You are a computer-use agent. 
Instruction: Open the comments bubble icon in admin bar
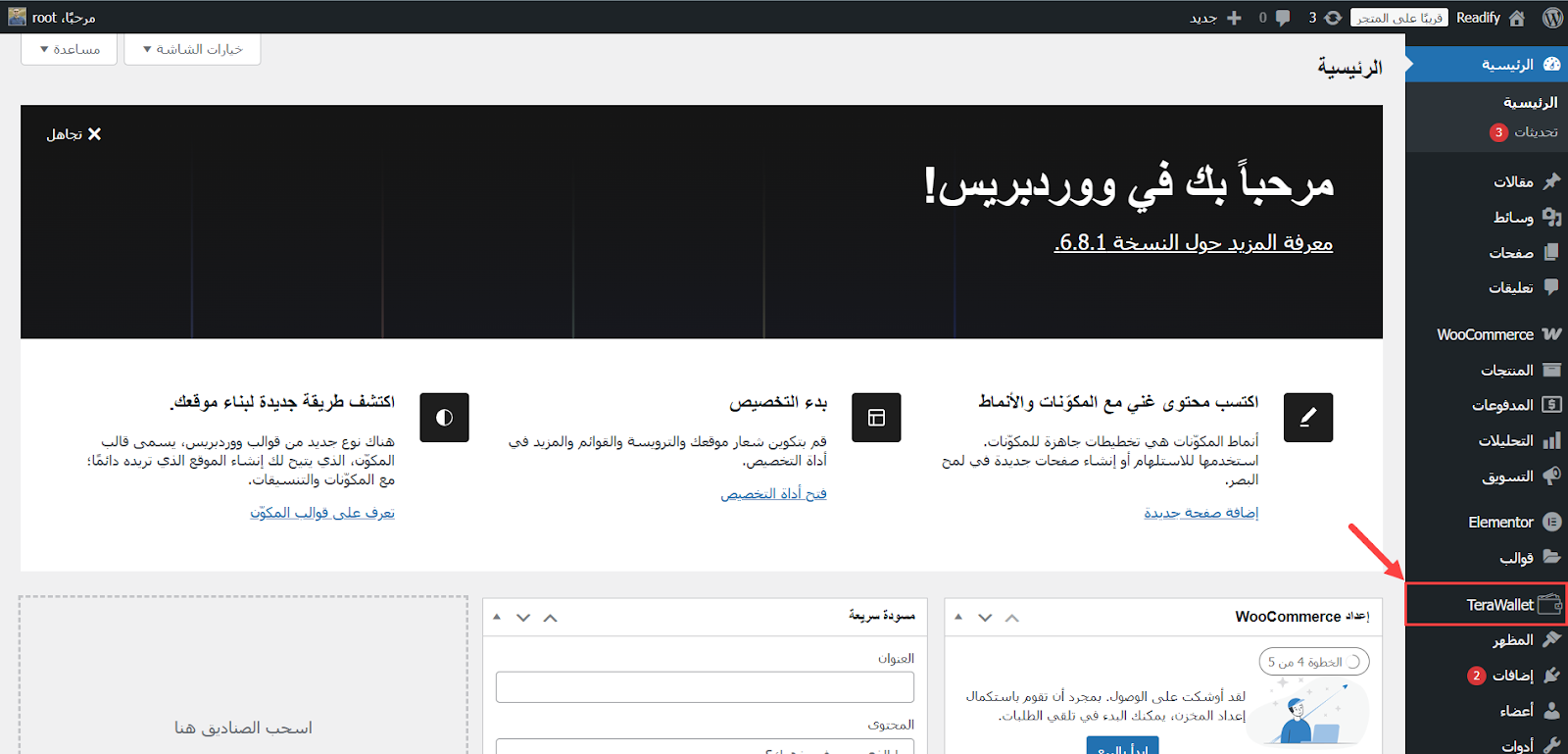(1283, 18)
